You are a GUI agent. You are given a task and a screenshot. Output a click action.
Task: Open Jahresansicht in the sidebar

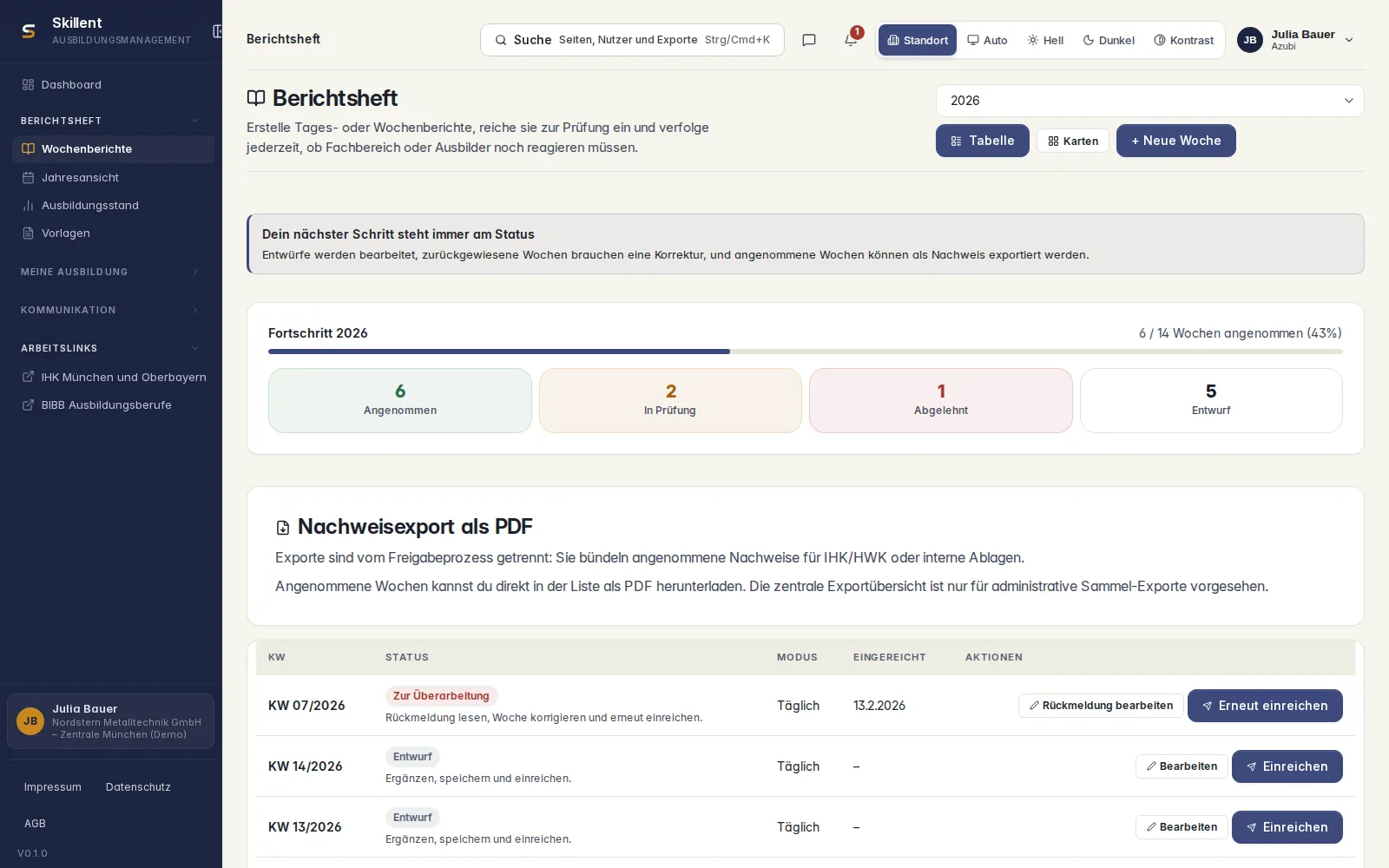click(113, 177)
